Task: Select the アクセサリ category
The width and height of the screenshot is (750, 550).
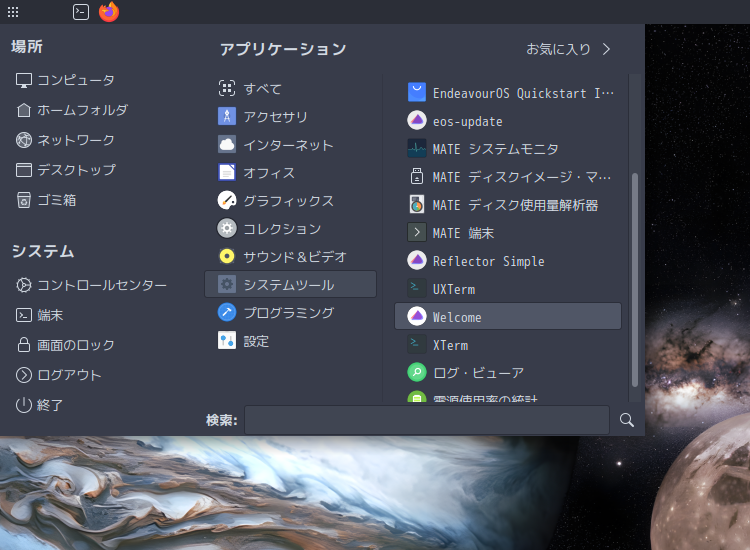Action: point(290,116)
